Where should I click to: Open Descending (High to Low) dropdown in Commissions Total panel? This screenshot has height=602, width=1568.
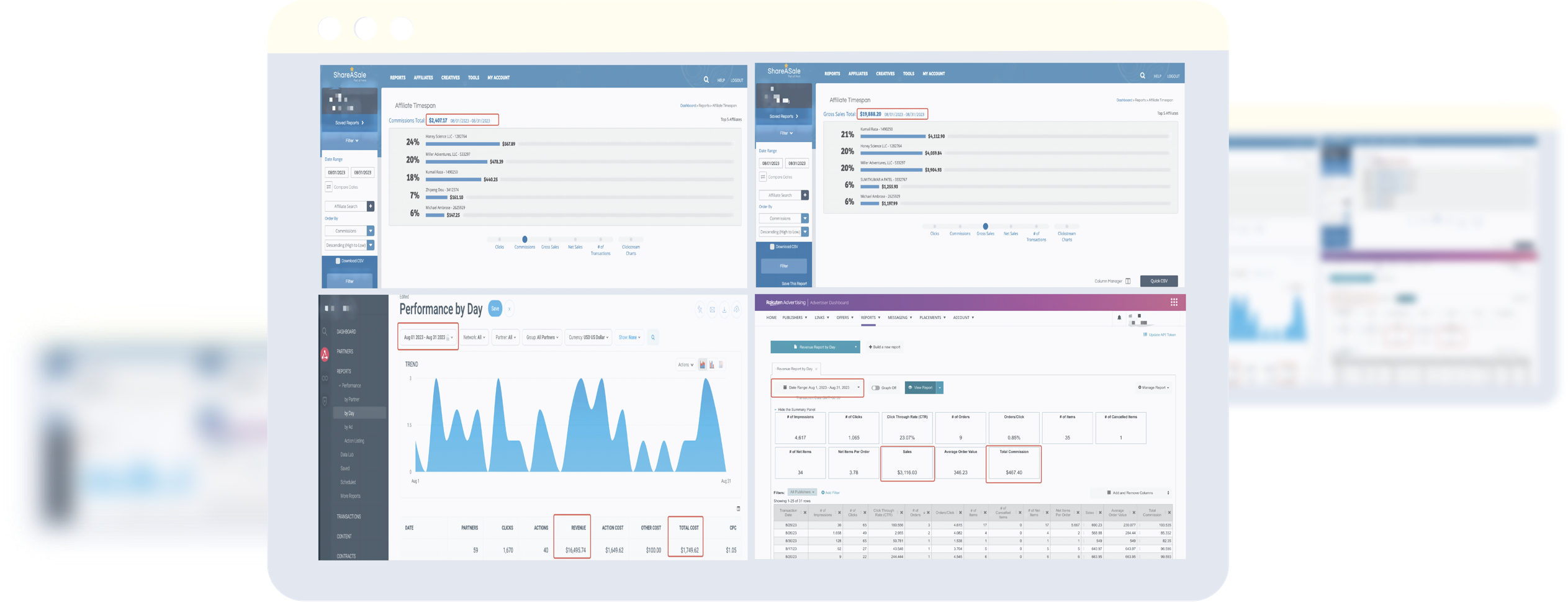(349, 245)
